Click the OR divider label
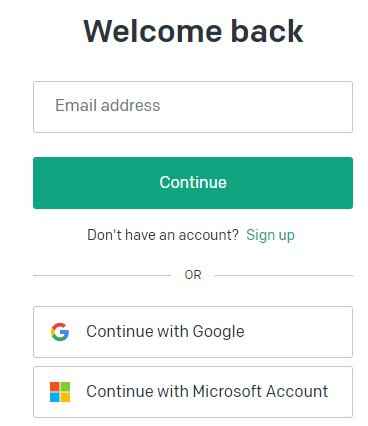Viewport: 368px width, 426px height. (193, 275)
